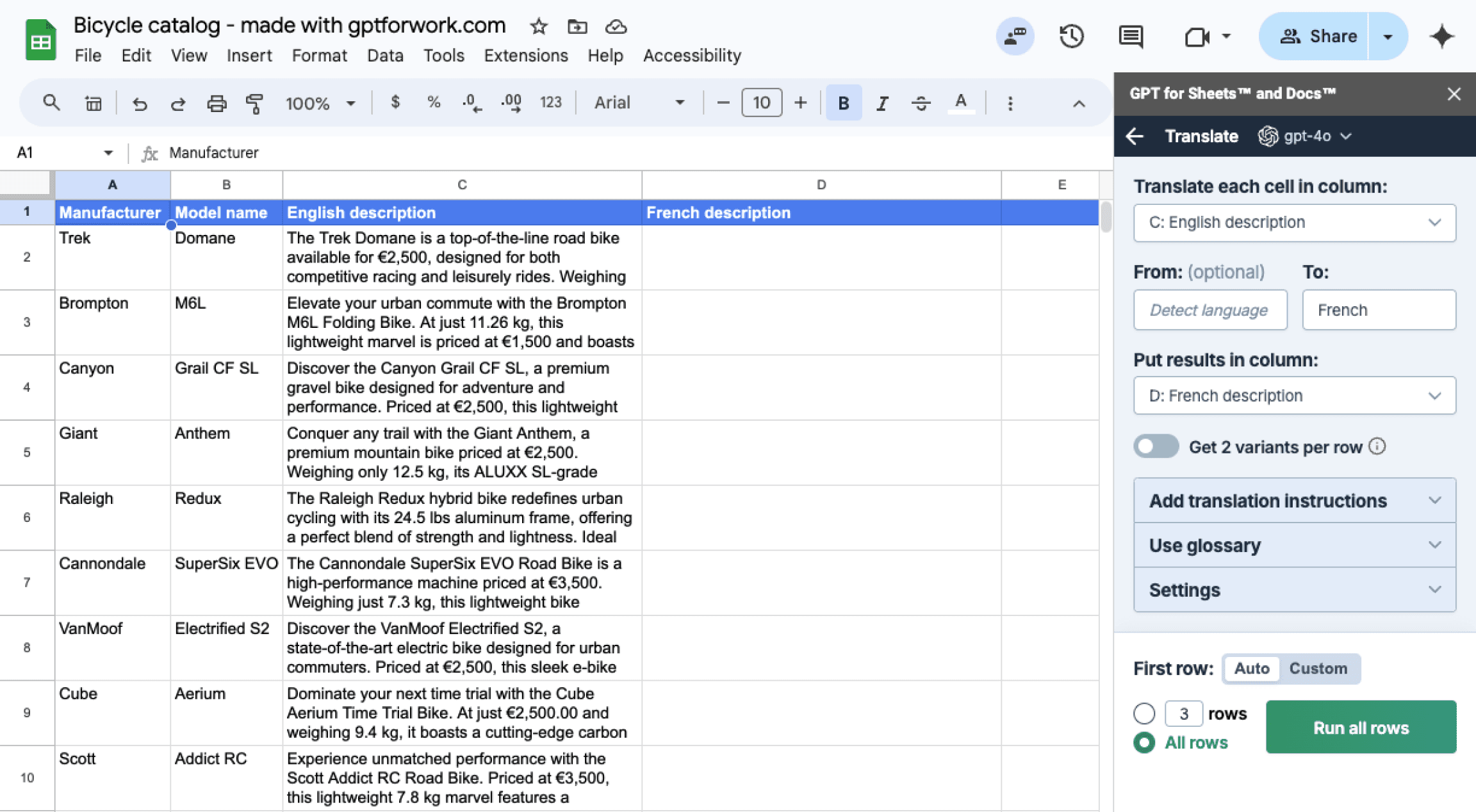1476x812 pixels.
Task: Click the Detect language field
Action: coord(1209,310)
